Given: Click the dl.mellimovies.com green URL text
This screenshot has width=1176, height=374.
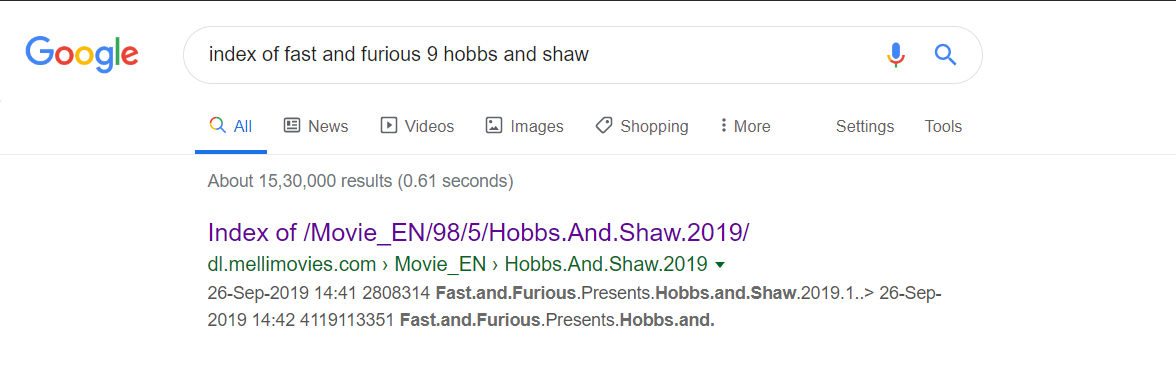Looking at the screenshot, I should pyautogui.click(x=292, y=264).
